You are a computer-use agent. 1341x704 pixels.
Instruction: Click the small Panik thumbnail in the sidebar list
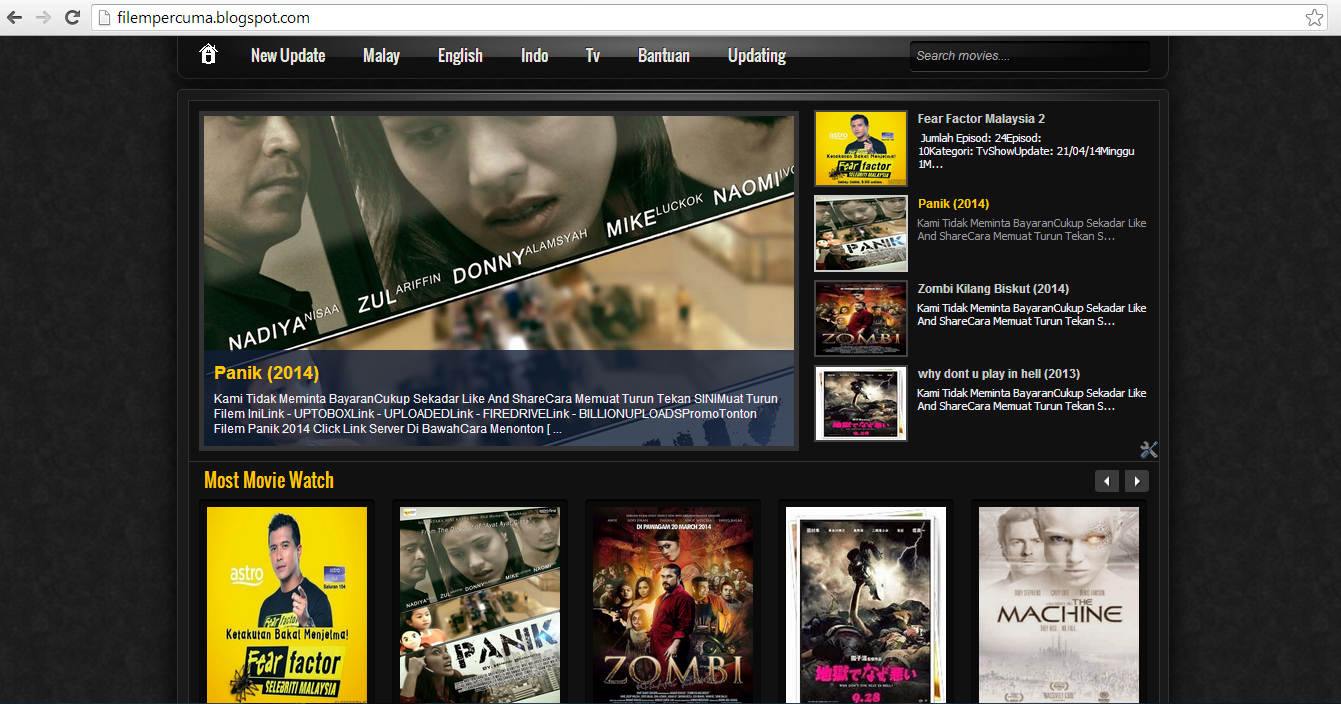(x=861, y=233)
